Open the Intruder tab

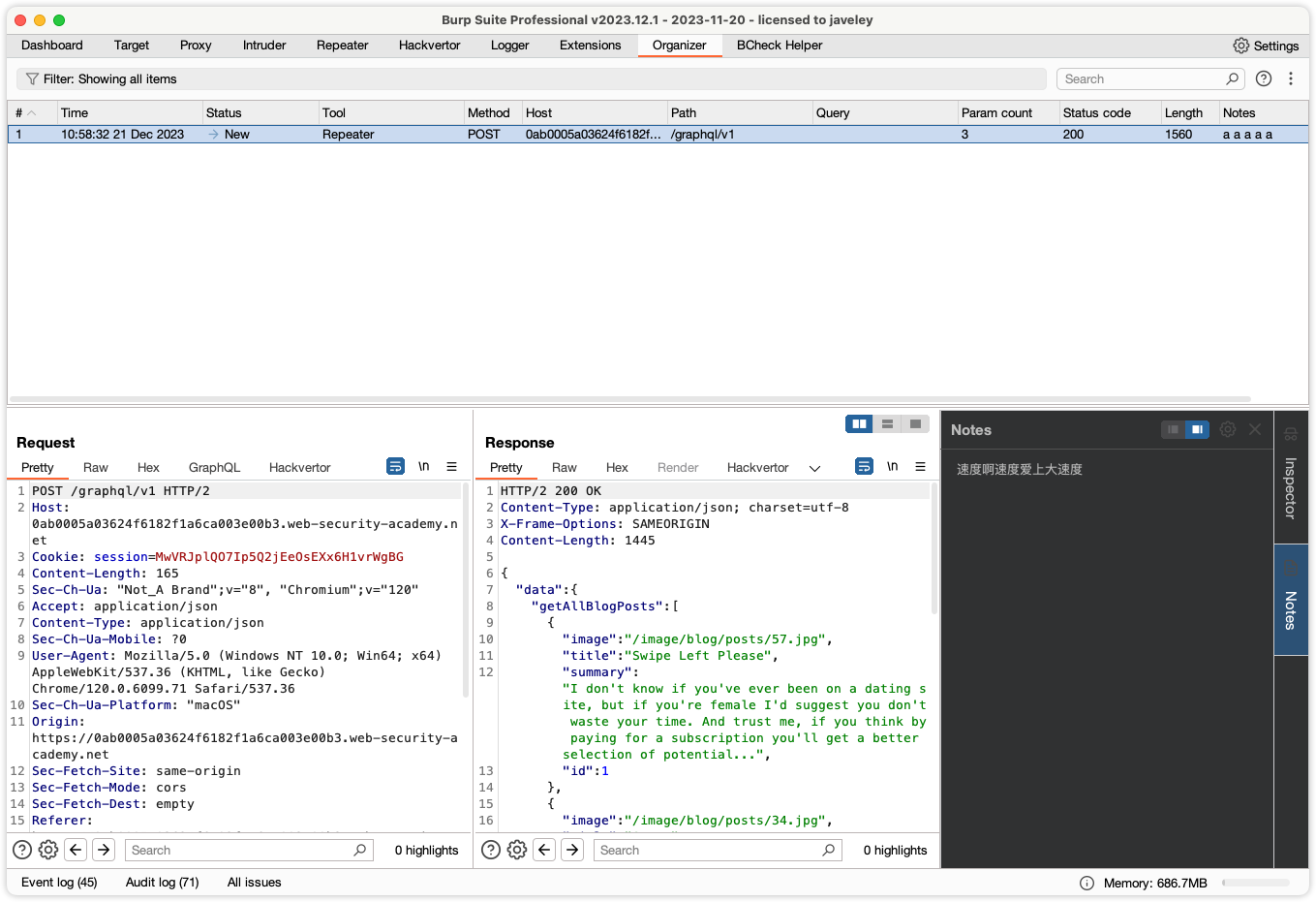click(264, 46)
